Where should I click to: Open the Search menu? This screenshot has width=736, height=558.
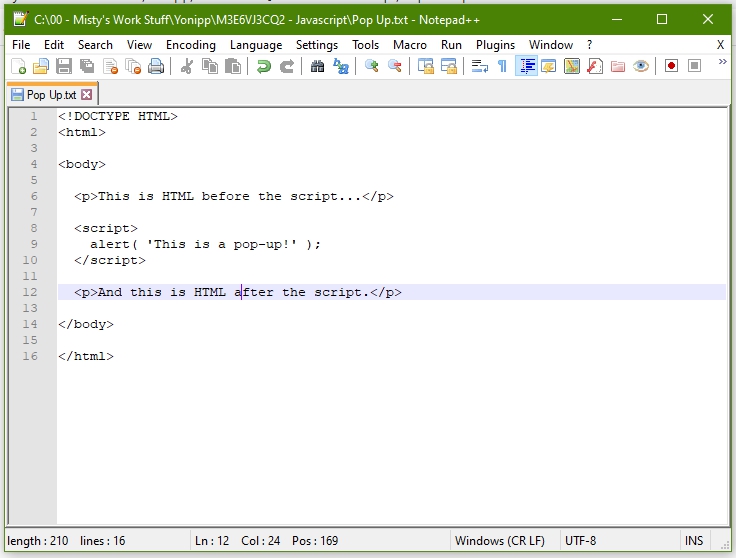click(95, 45)
